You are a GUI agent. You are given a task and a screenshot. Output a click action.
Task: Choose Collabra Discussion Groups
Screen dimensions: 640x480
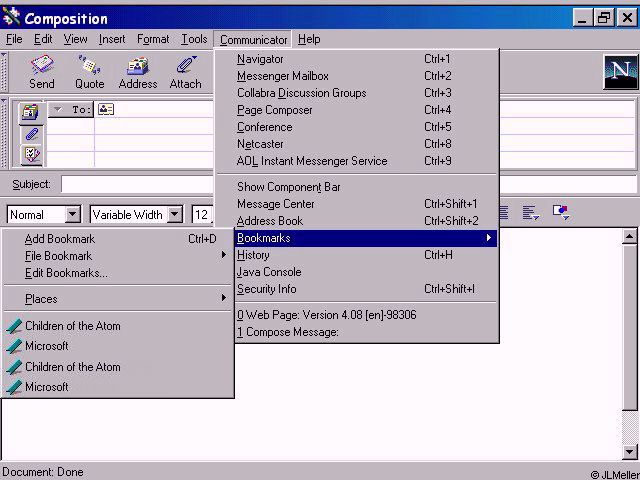pyautogui.click(x=357, y=93)
